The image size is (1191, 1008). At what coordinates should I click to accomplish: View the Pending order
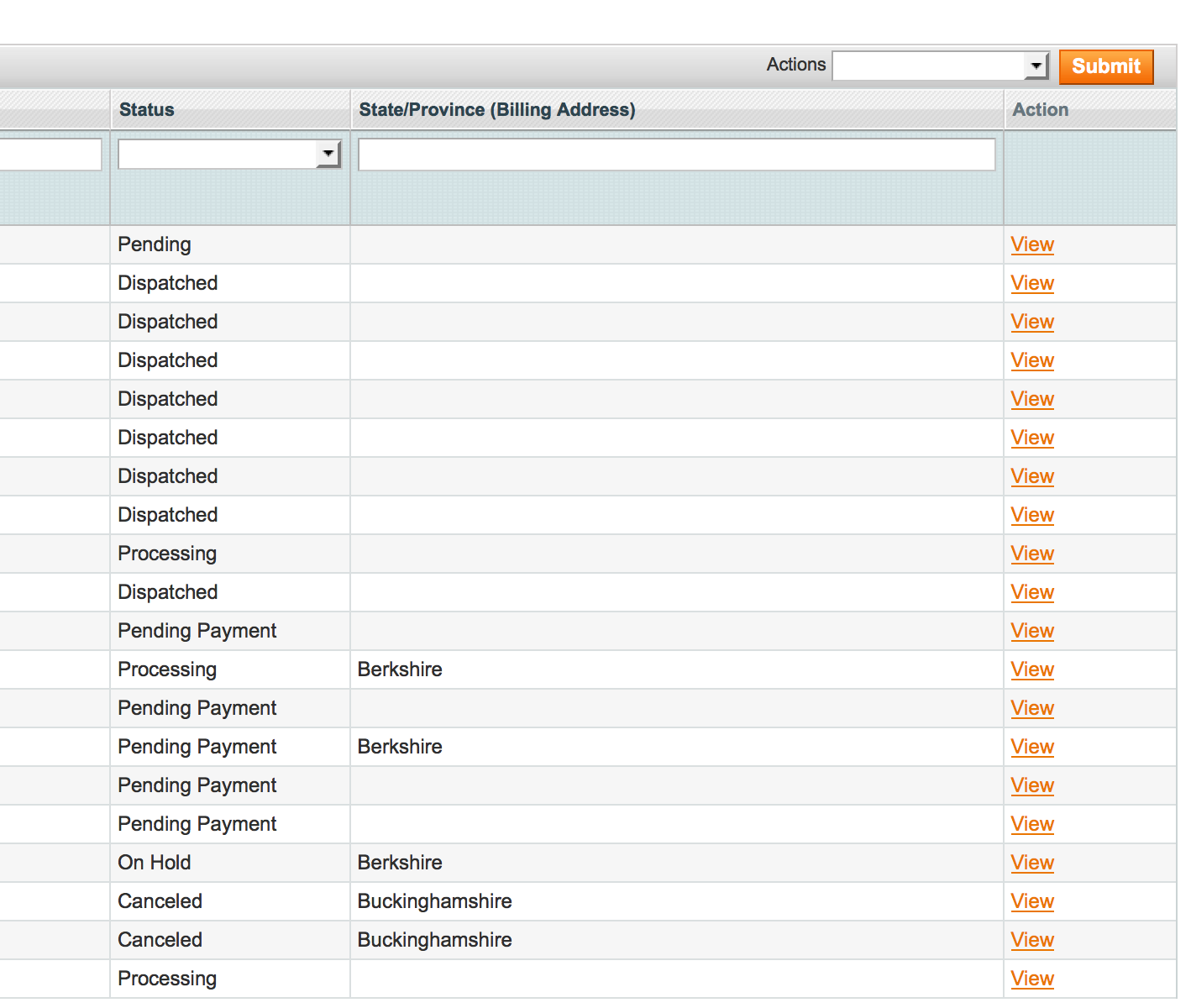click(x=1031, y=244)
